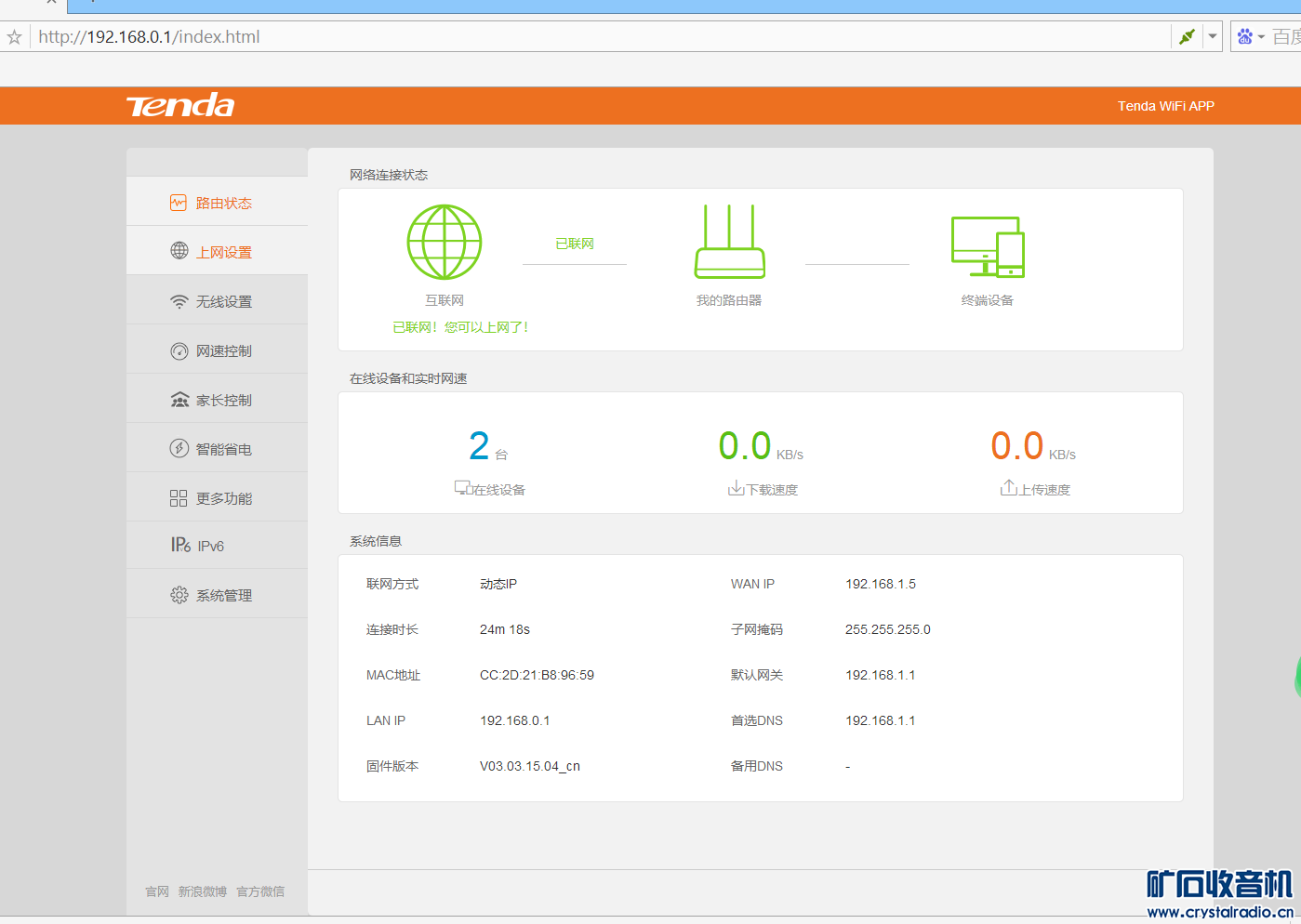The height and width of the screenshot is (924, 1301).
Task: Click the grid icon beside 更多功能
Action: [179, 498]
